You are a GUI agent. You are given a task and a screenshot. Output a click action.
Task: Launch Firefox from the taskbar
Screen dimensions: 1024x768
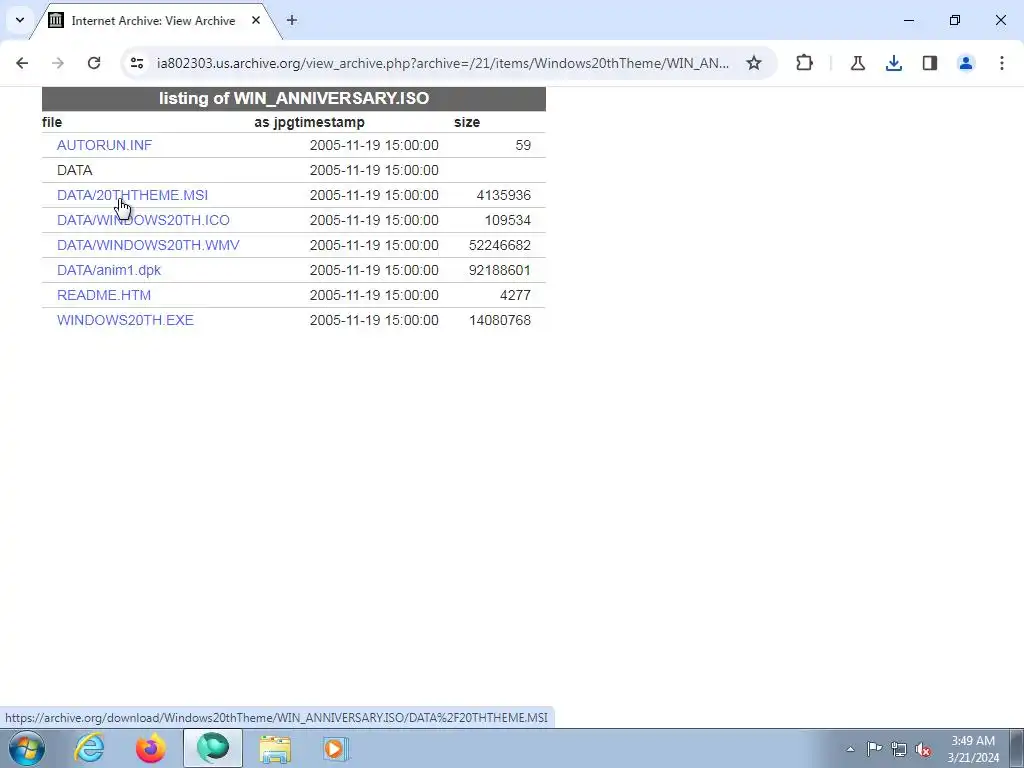(150, 748)
